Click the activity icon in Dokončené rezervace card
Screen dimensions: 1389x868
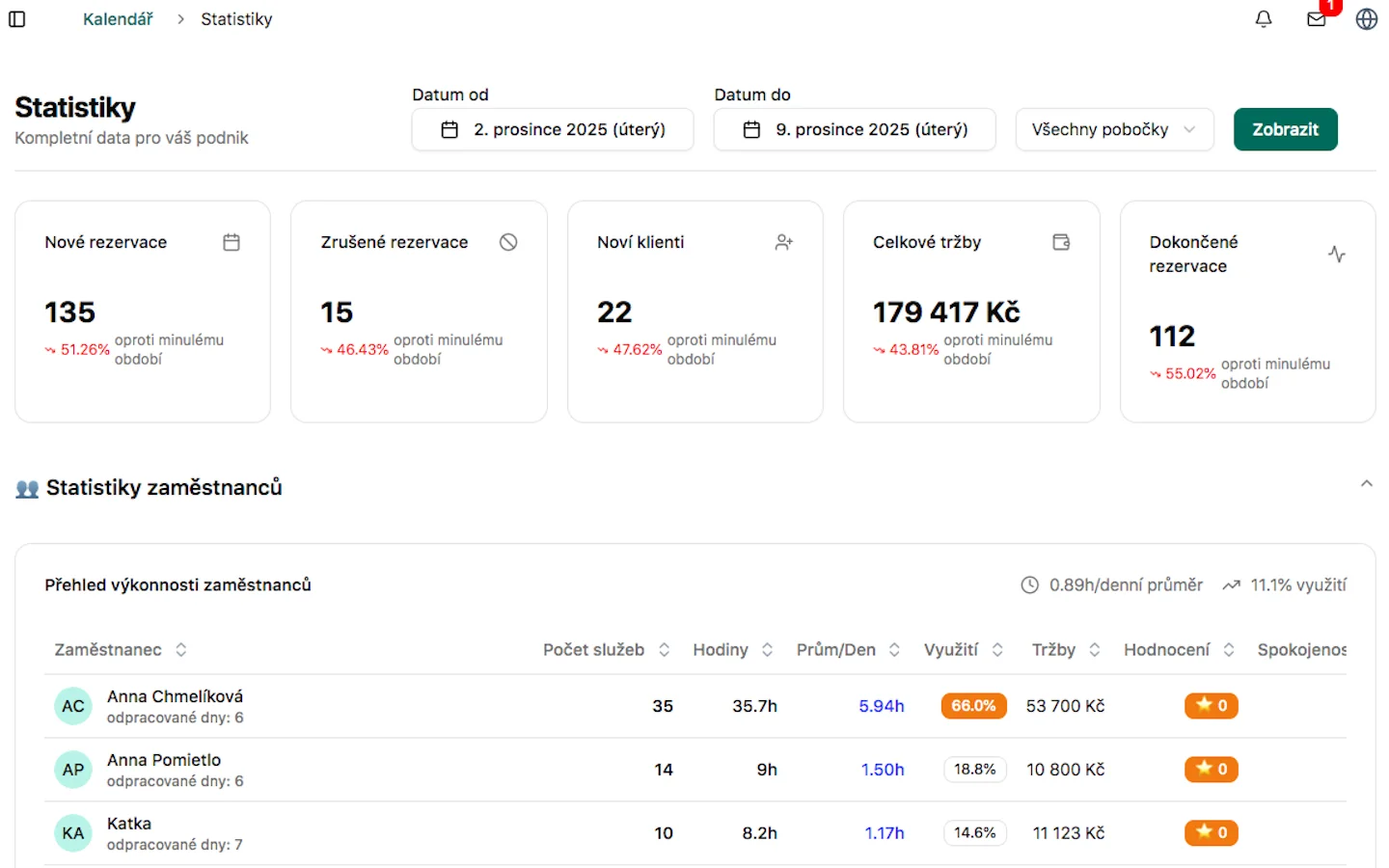click(1337, 254)
